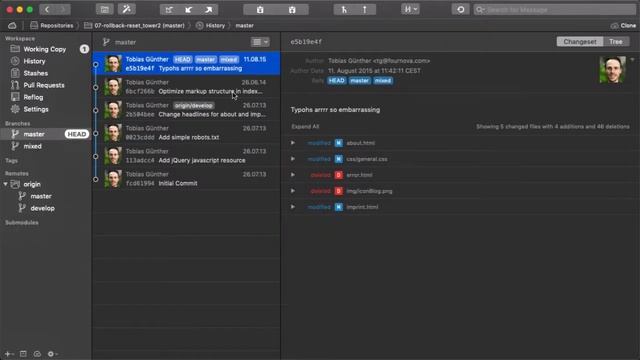
Task: Select the origin develop remote branch
Action: click(x=42, y=208)
